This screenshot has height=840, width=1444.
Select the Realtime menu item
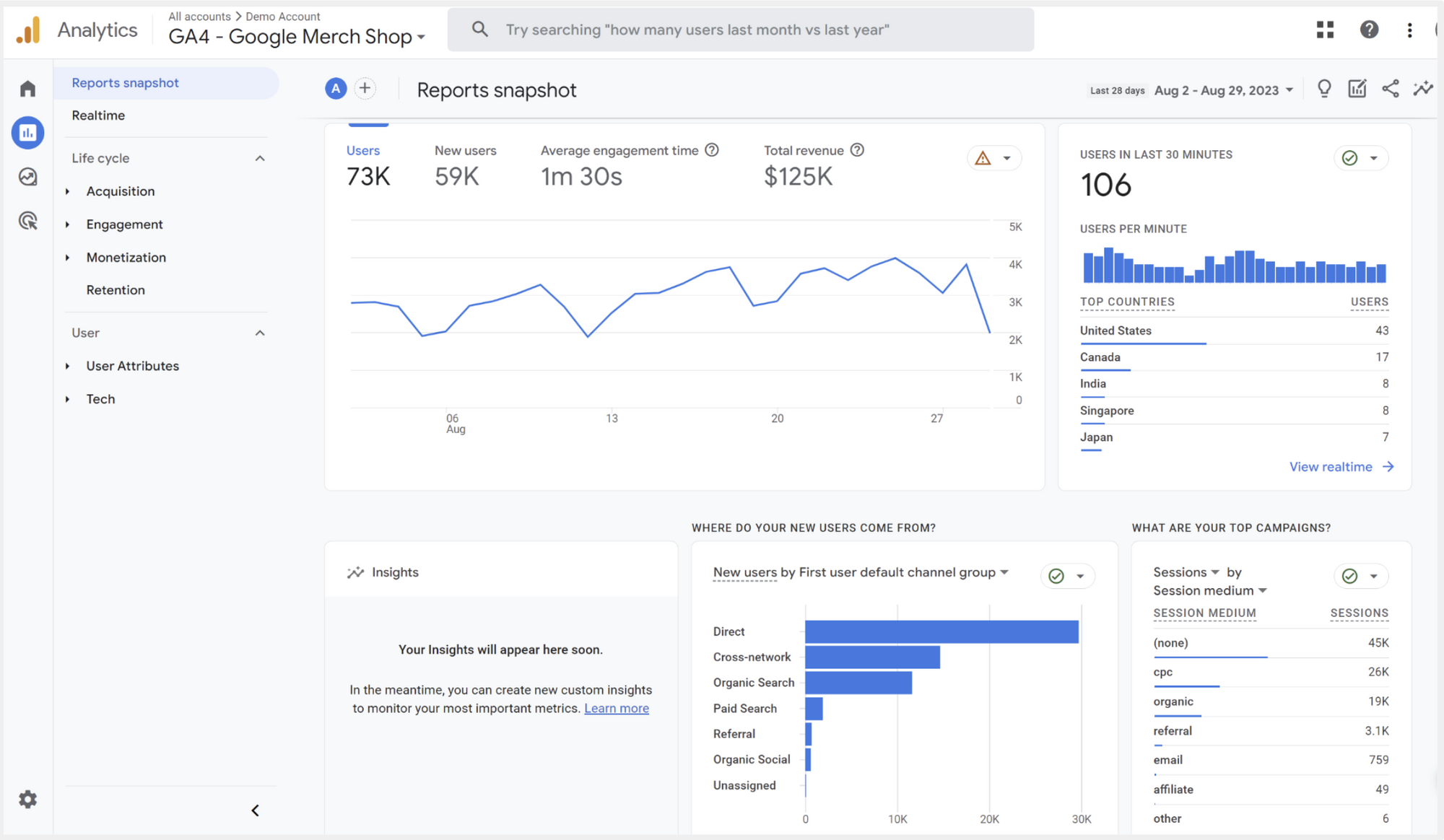(x=98, y=115)
